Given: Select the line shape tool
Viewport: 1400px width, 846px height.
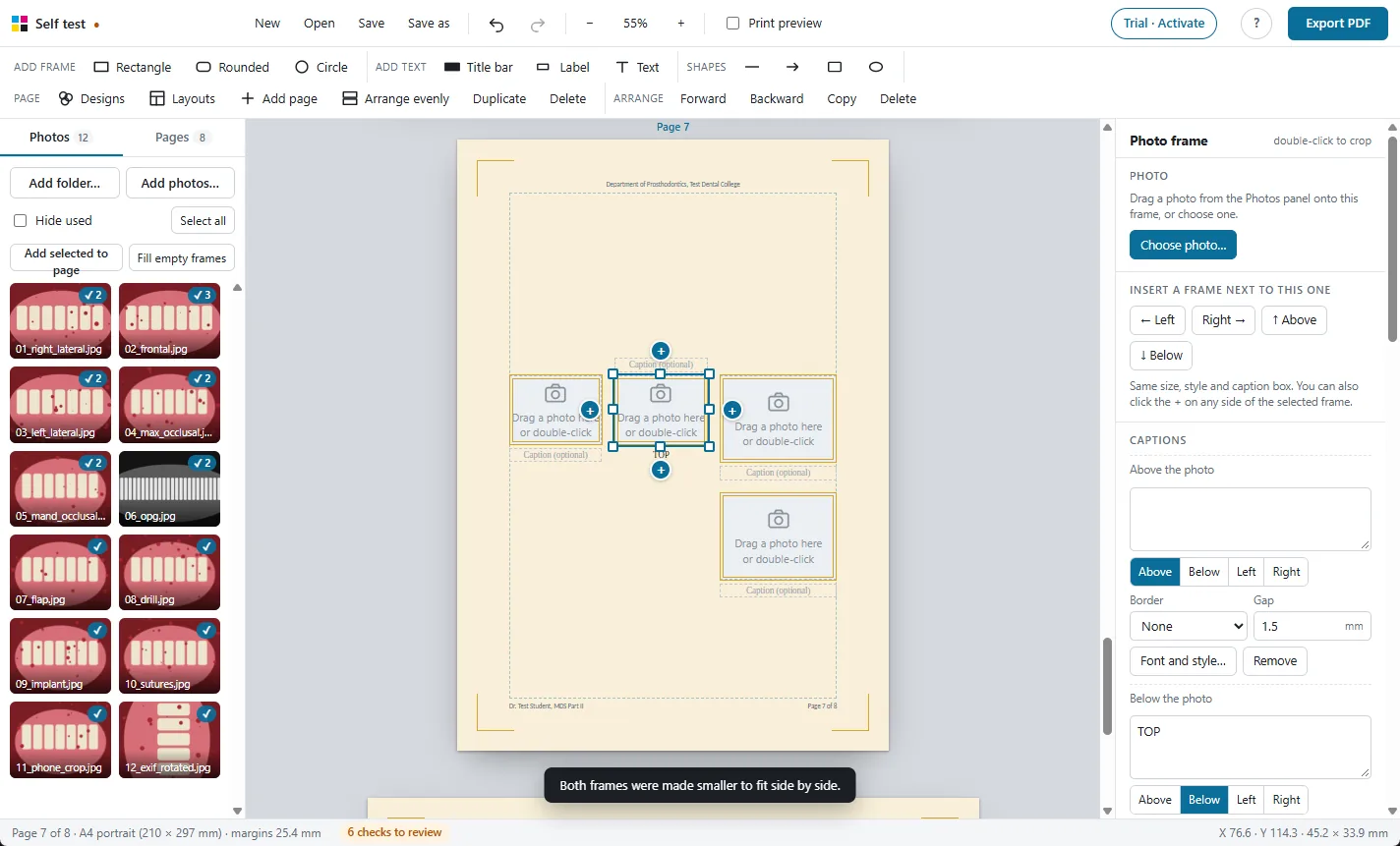Looking at the screenshot, I should 752,67.
